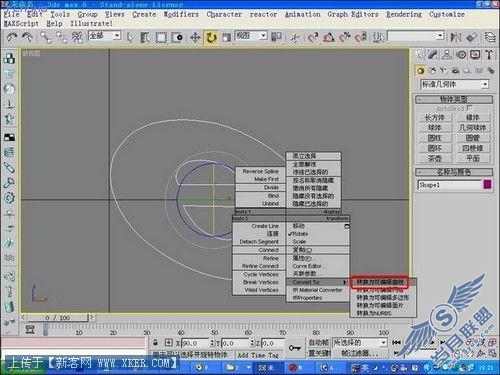
Task: Select 转换为NURBS in the Convert To submenu
Action: coord(383,313)
